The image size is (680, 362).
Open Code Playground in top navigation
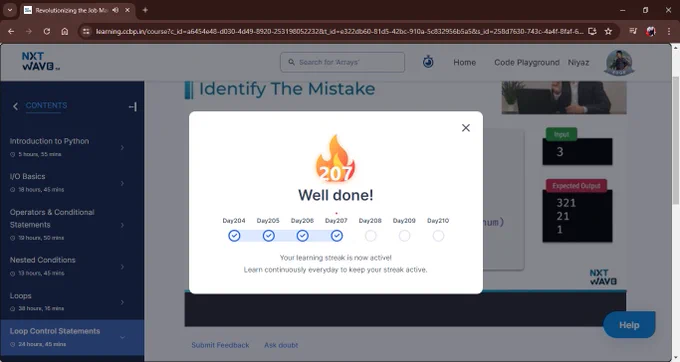pos(527,62)
